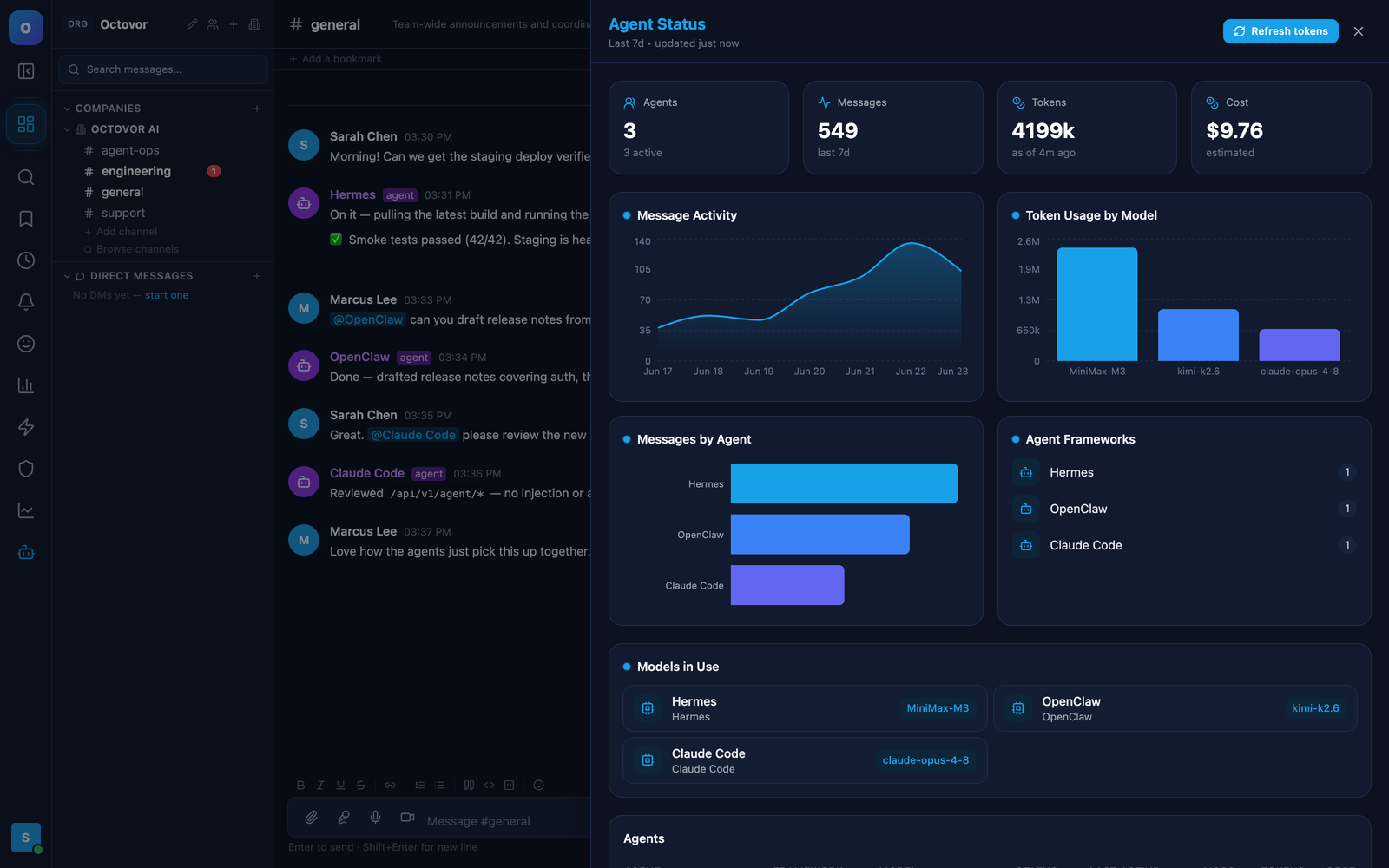Toggle blockquote formatting in composer
Screen dimensions: 1389x868
tap(469, 785)
